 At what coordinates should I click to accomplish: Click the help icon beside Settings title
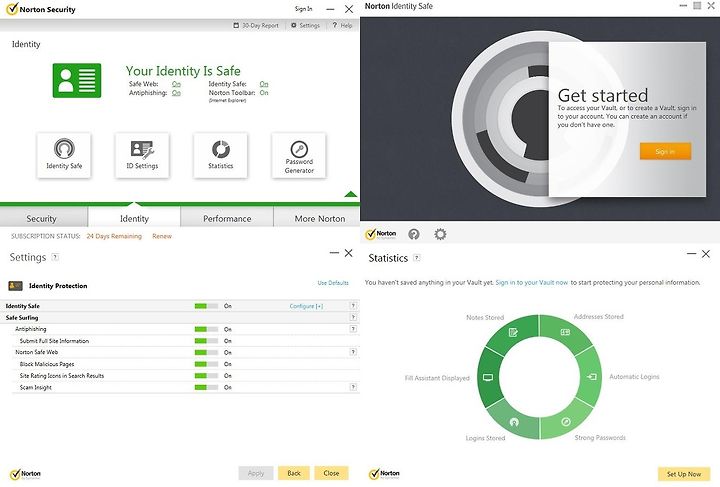[55, 257]
